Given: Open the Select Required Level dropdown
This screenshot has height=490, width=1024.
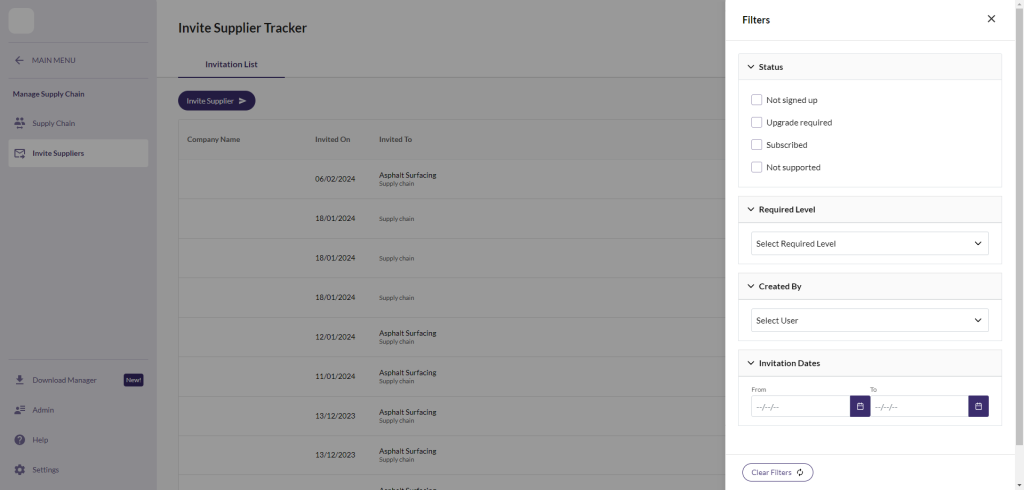Looking at the screenshot, I should coord(869,243).
